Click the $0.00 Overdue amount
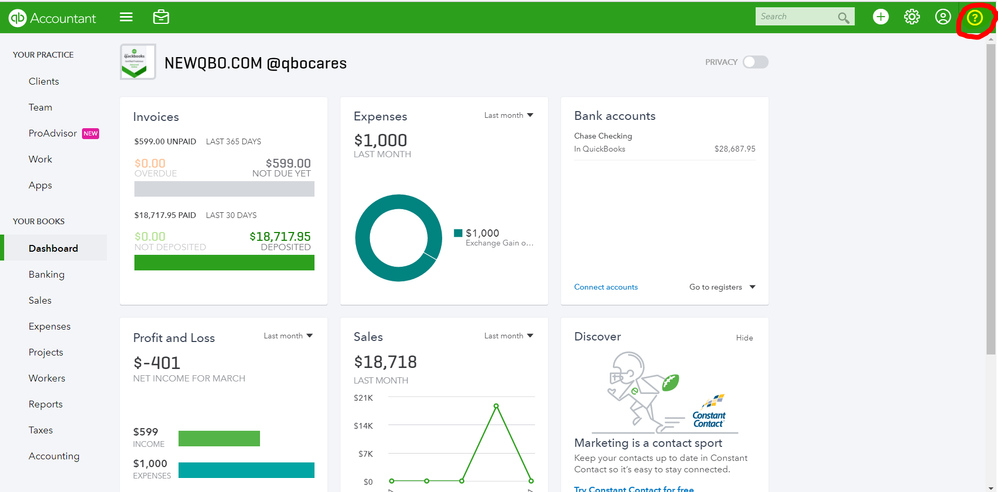The height and width of the screenshot is (492, 998). [x=150, y=164]
